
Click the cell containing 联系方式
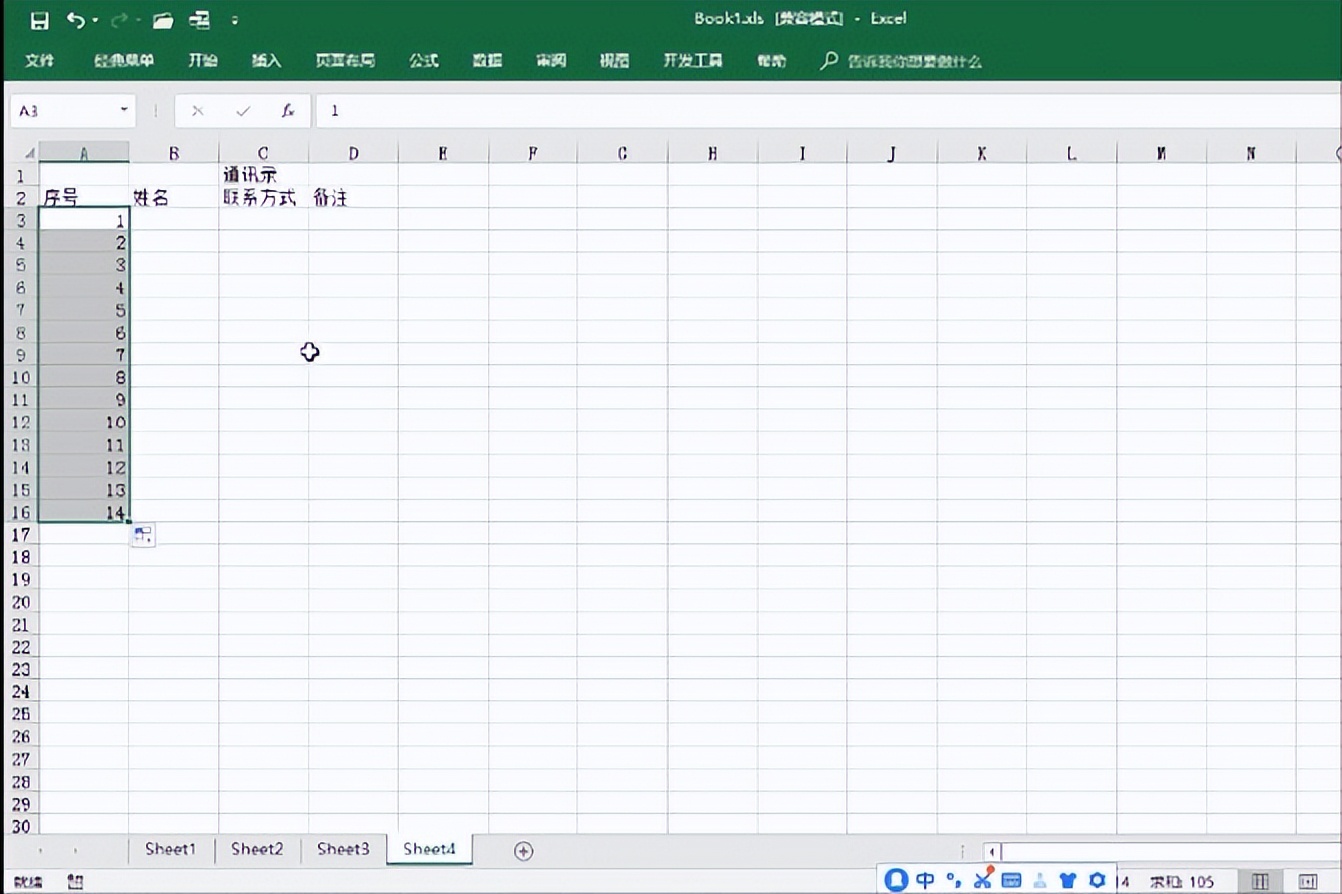pos(264,197)
